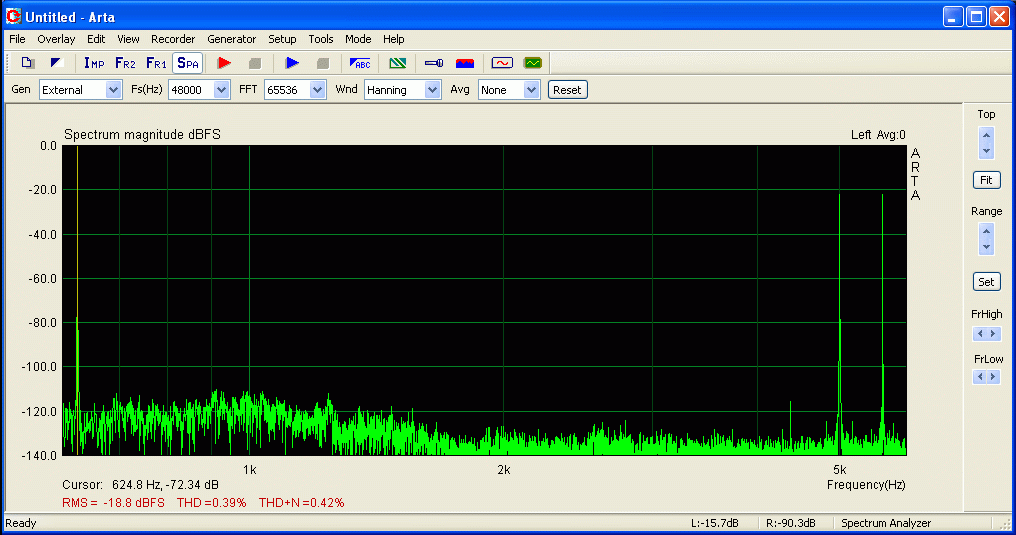Image resolution: width=1016 pixels, height=535 pixels.
Task: Open the File menu
Action: pos(17,40)
